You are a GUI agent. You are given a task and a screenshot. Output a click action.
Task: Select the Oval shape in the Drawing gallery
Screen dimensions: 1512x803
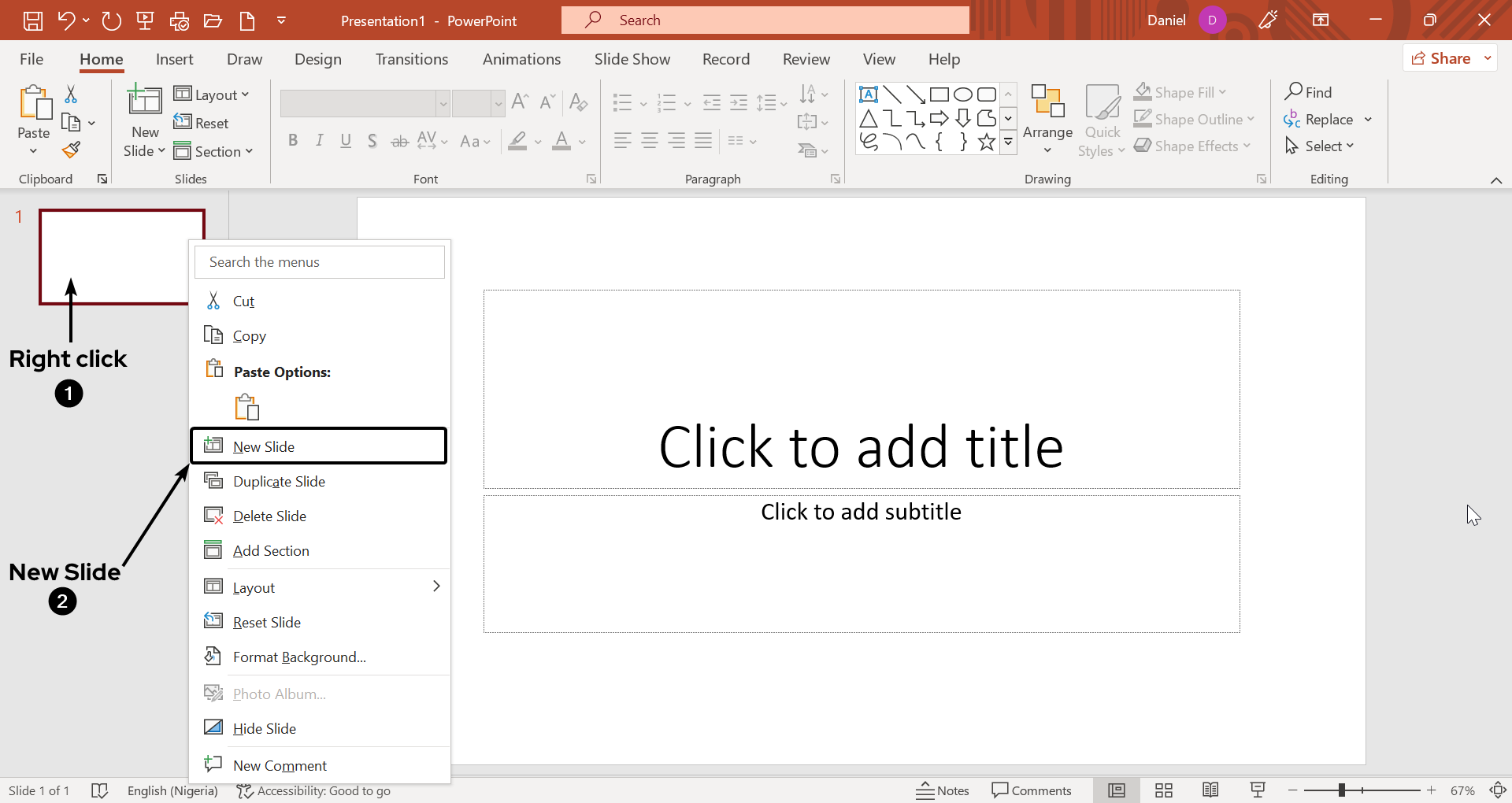point(963,94)
